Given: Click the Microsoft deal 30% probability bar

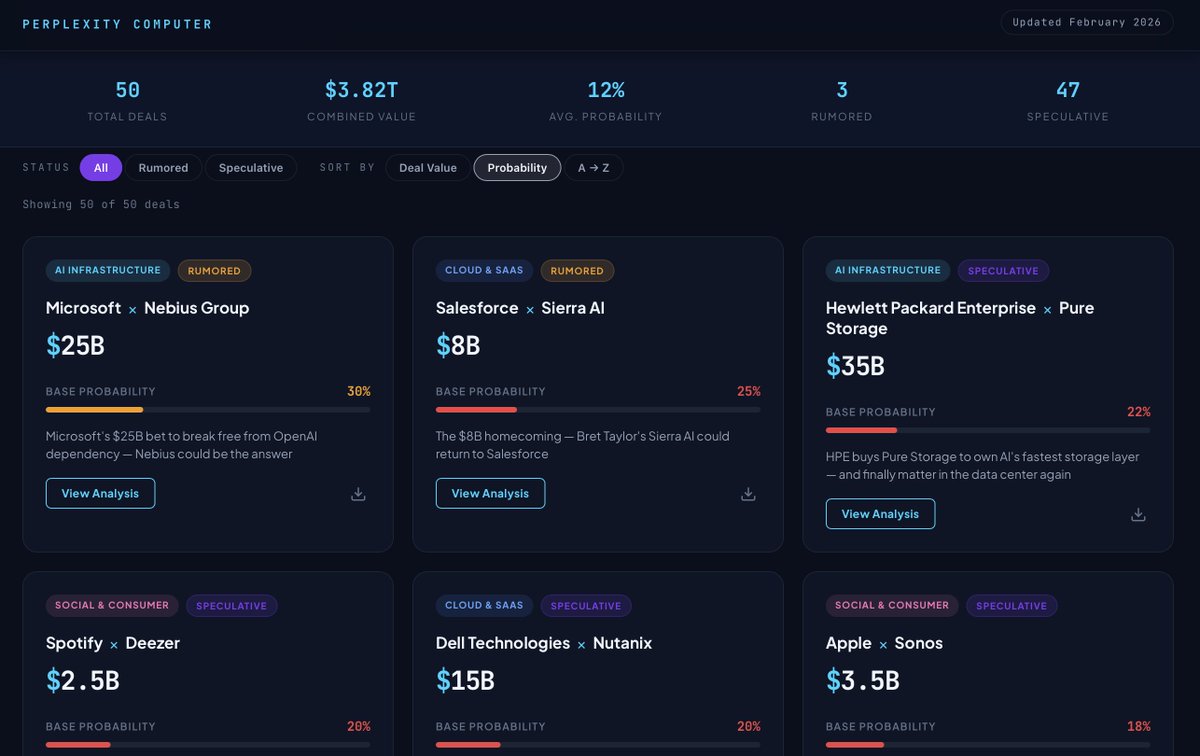Looking at the screenshot, I should (208, 410).
